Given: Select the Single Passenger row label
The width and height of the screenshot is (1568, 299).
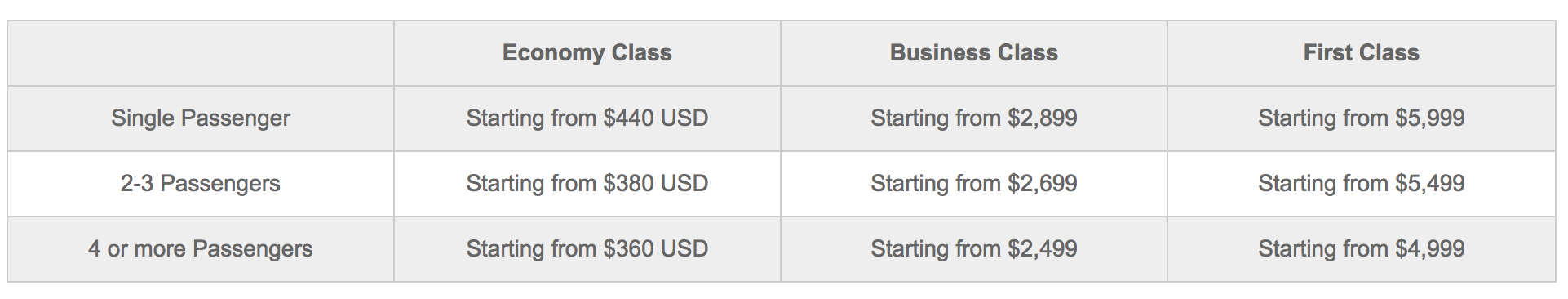Looking at the screenshot, I should click(x=201, y=118).
